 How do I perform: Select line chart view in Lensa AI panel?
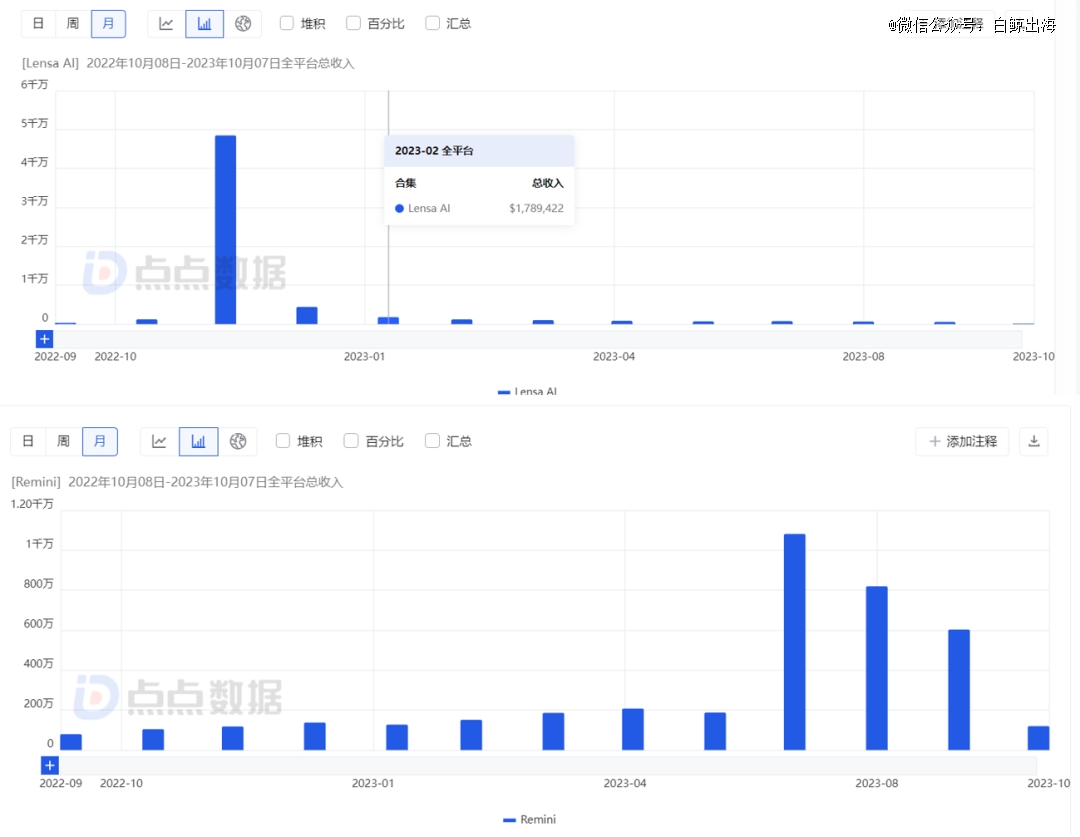(x=166, y=23)
